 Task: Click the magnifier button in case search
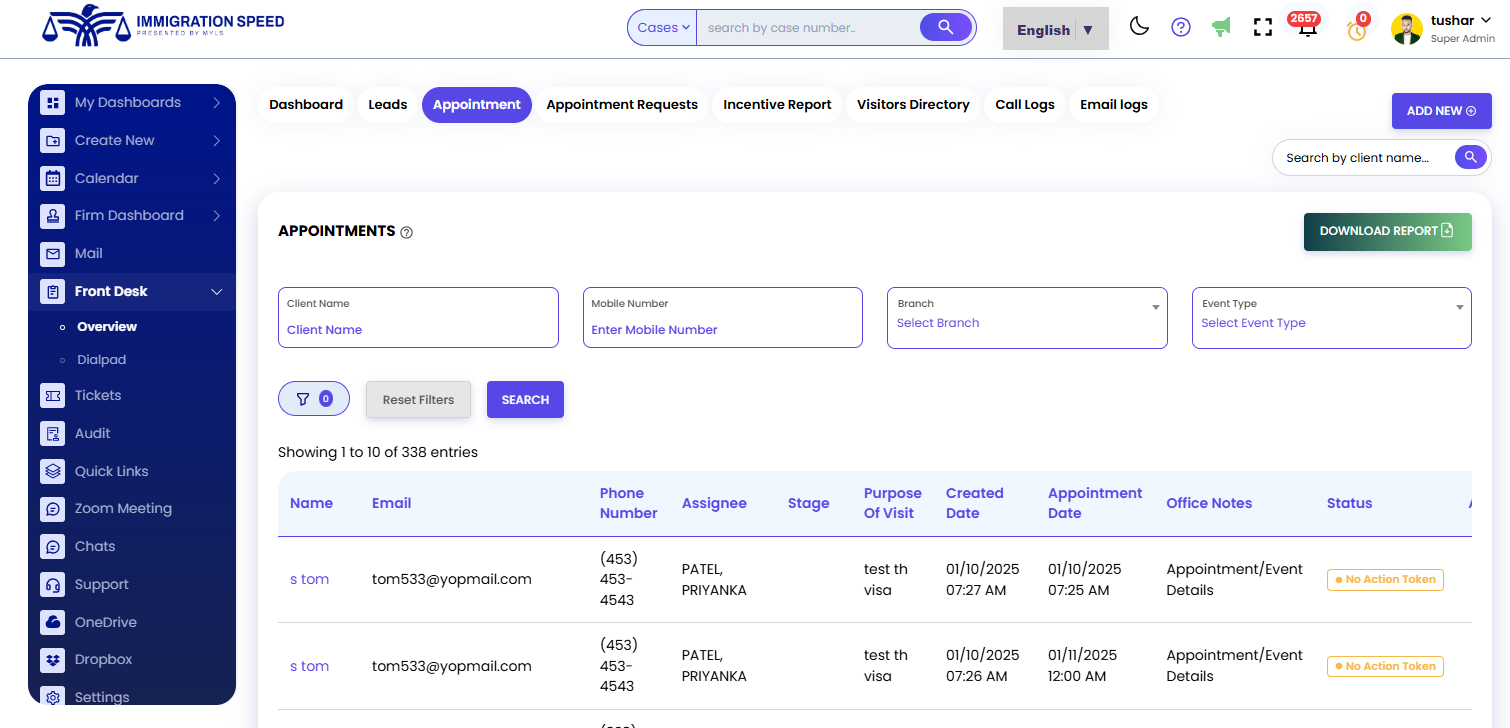tap(945, 27)
